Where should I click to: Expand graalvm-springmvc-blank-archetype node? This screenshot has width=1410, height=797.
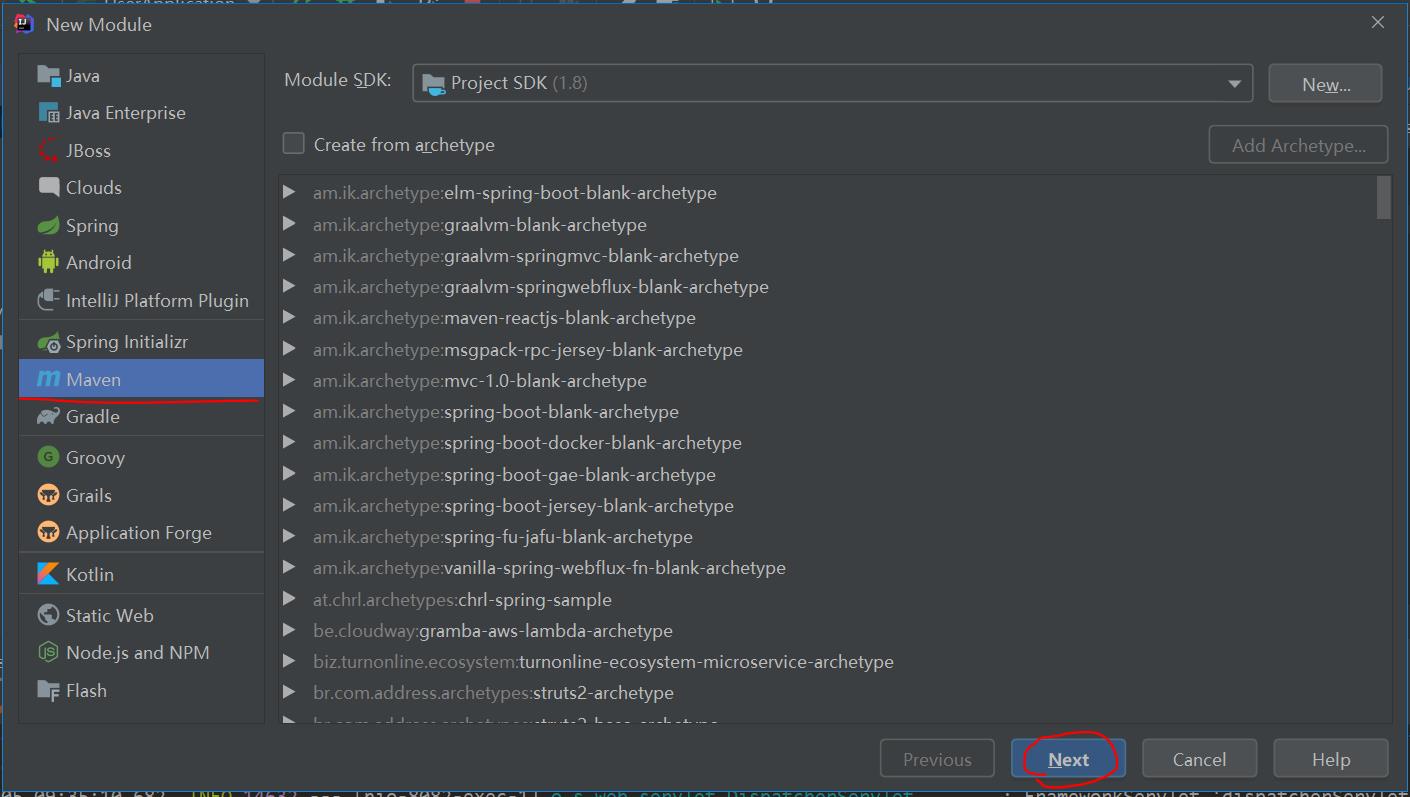click(289, 255)
